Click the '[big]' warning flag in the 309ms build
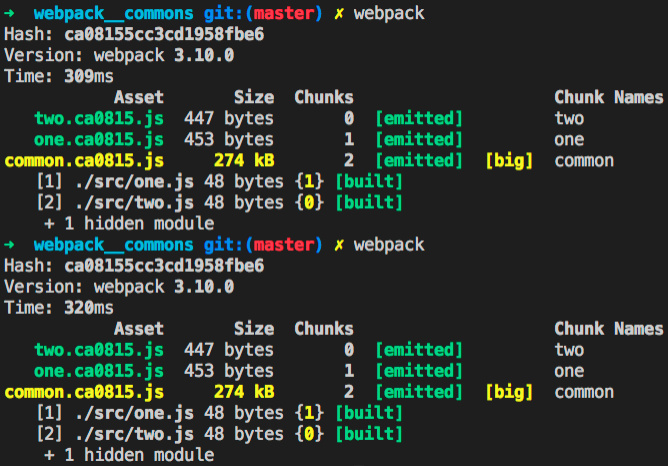 tap(509, 161)
